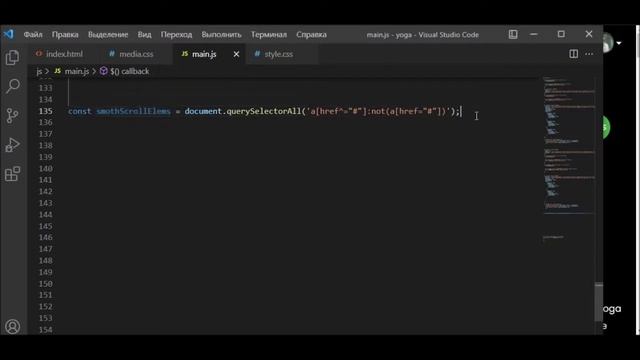The image size is (640, 360).
Task: Open the Explorer panel icon
Action: point(12,58)
